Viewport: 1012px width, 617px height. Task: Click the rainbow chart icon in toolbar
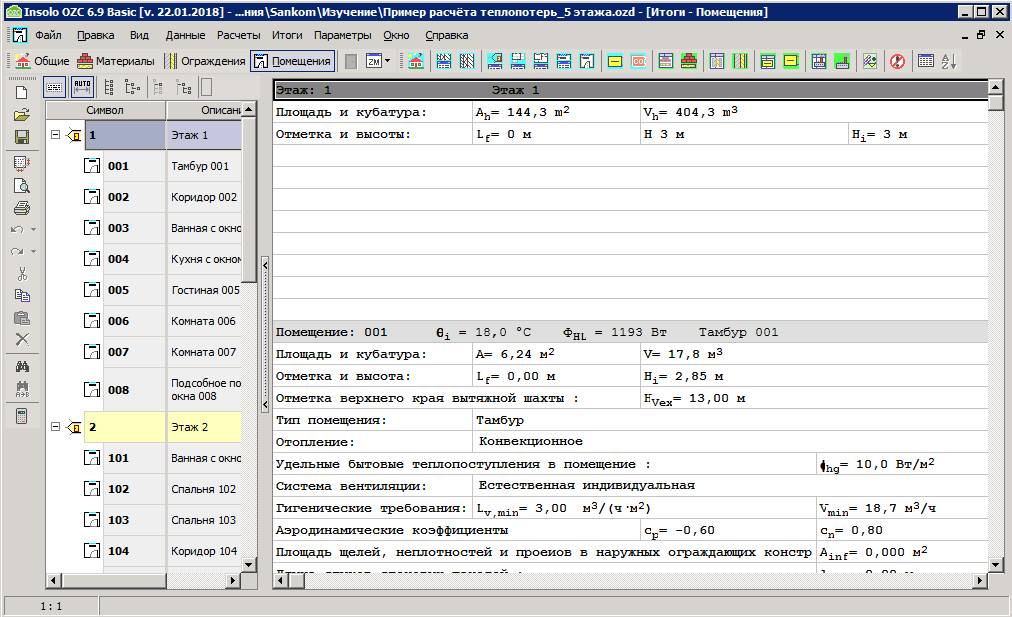click(x=870, y=61)
